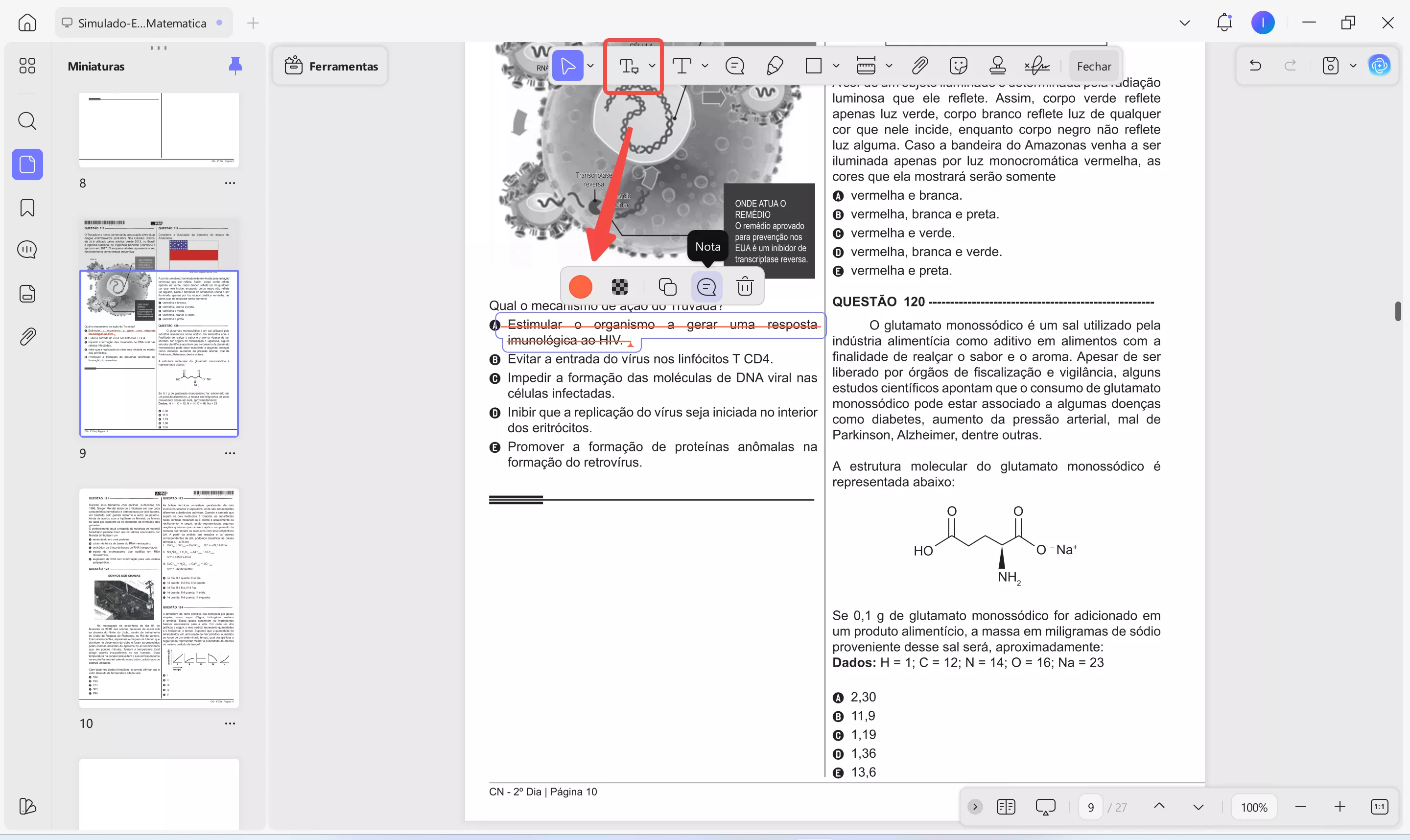Screen dimensions: 1410x840
Task: Open the search panel in the left sidebar
Action: click(27, 120)
